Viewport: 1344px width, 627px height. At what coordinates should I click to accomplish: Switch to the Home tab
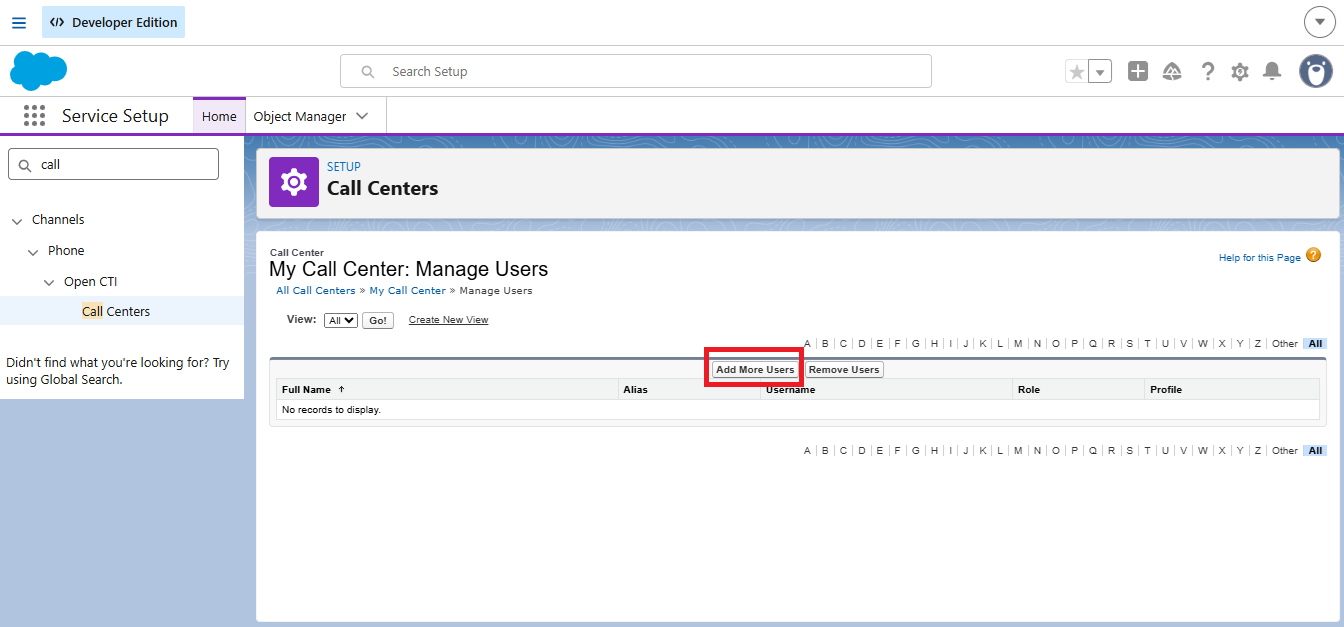coord(219,116)
